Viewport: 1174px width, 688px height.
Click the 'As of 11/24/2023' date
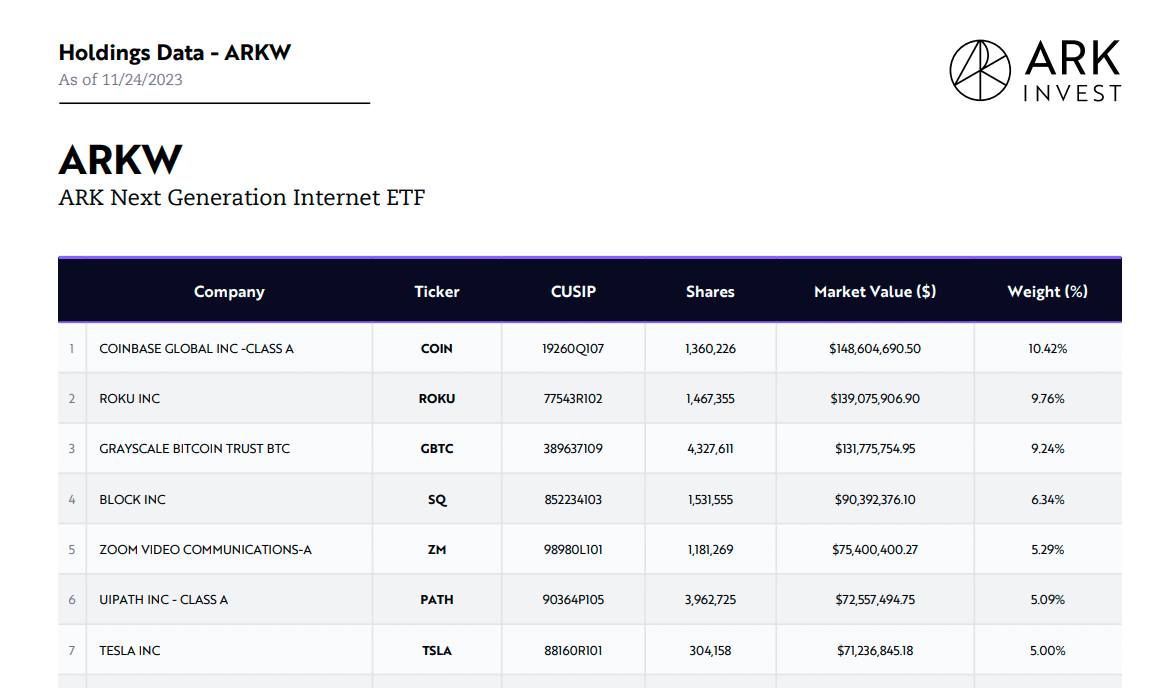tap(121, 79)
